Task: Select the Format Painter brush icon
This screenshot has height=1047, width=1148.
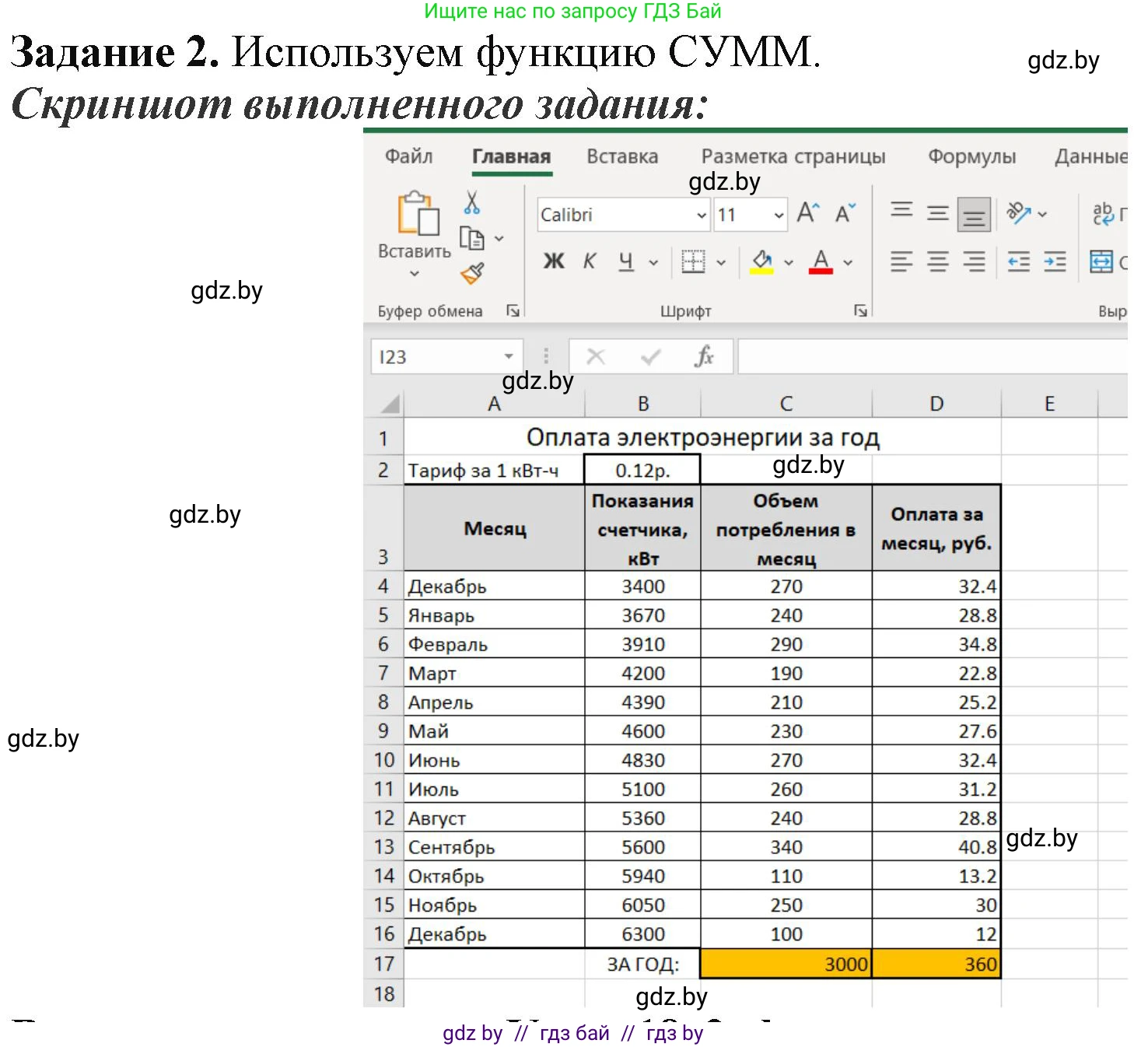Action: pos(472,273)
